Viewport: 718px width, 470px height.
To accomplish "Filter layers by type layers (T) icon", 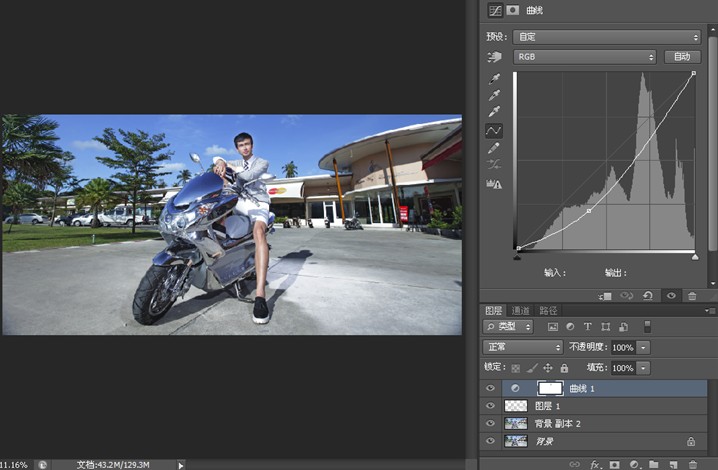I will click(x=587, y=327).
